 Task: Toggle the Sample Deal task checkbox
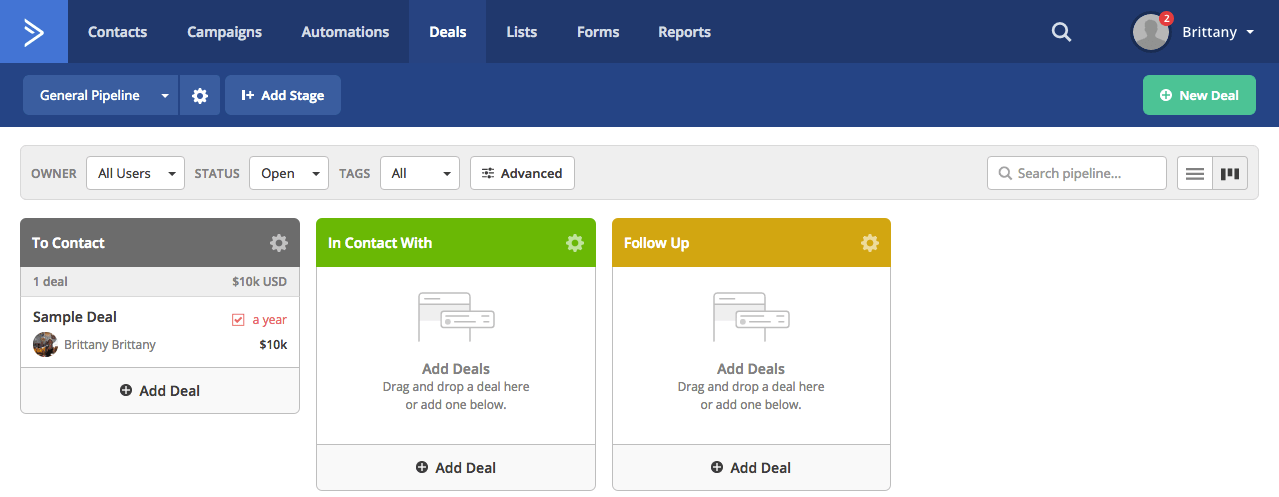[x=238, y=320]
